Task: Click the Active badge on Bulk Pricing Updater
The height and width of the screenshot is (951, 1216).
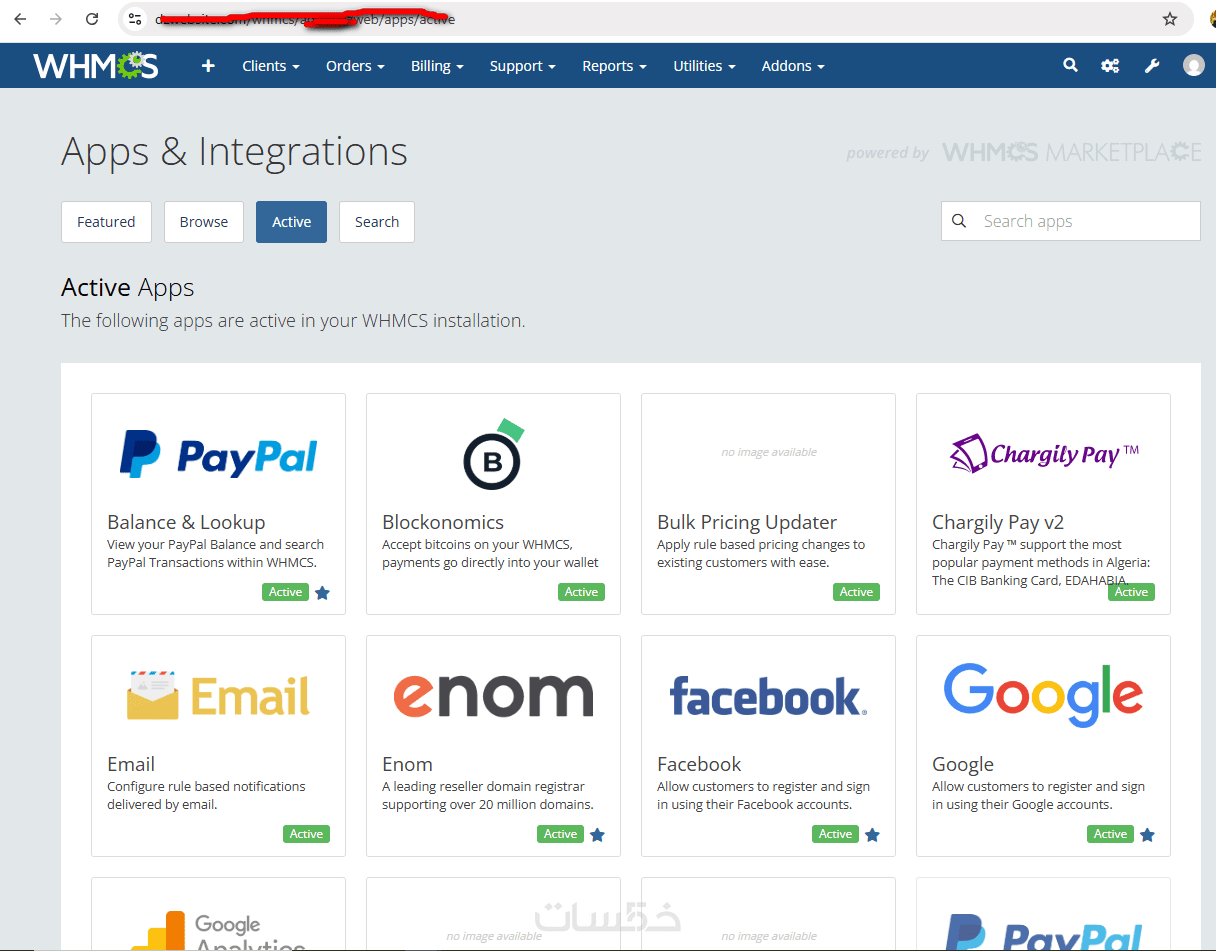Action: pyautogui.click(x=856, y=592)
